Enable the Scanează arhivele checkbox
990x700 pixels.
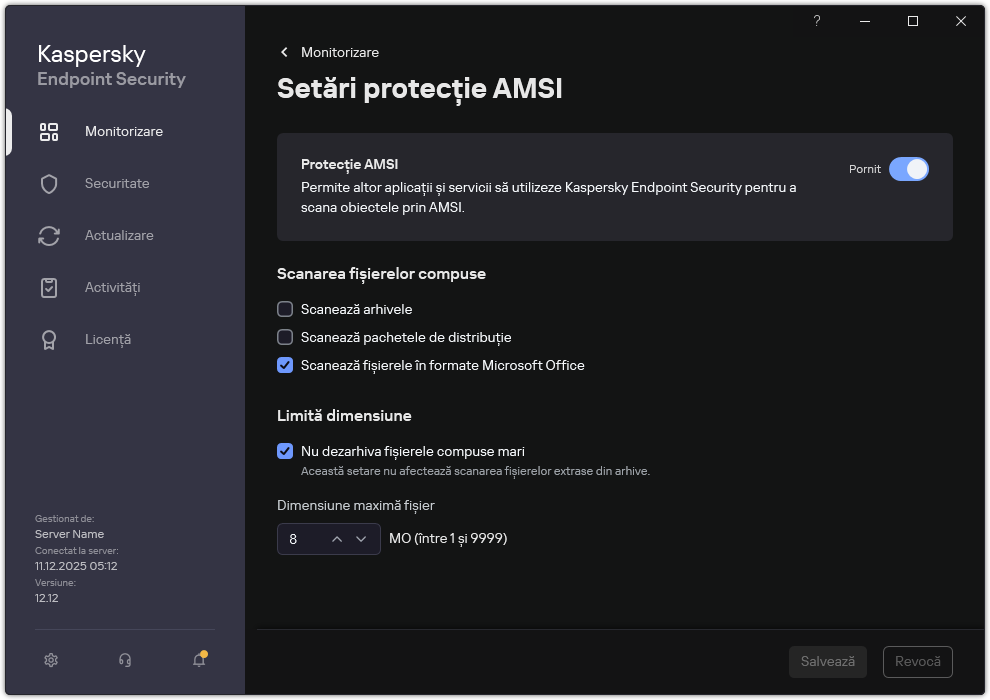coord(285,309)
